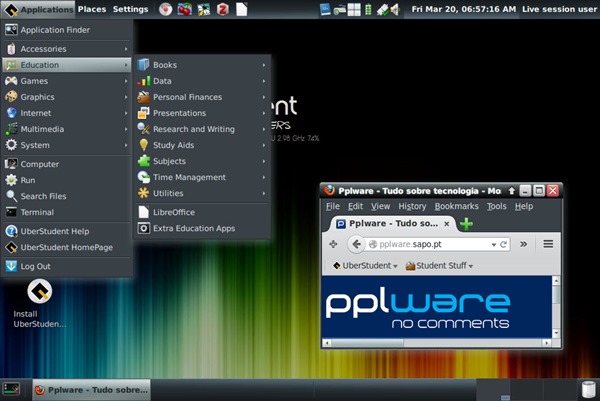600x401 pixels.
Task: Close the Pplware tab in Firefox
Action: click(x=447, y=224)
